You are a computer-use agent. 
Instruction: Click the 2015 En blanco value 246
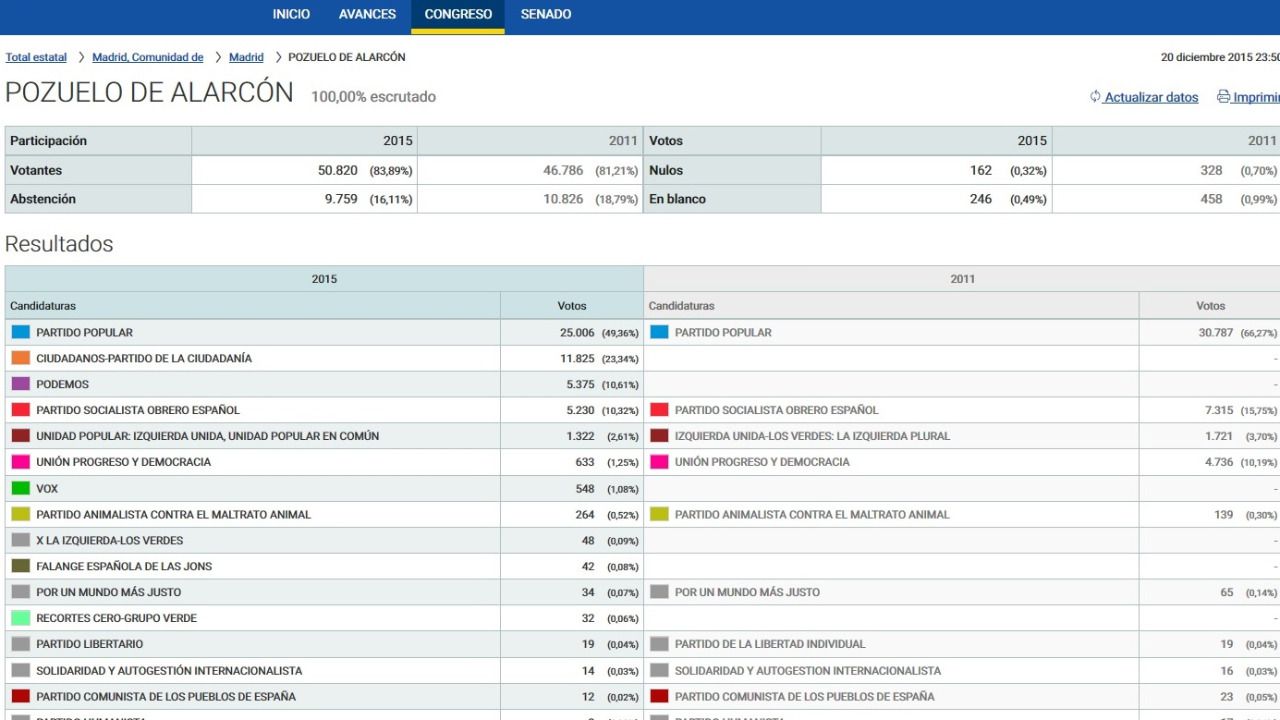click(981, 199)
